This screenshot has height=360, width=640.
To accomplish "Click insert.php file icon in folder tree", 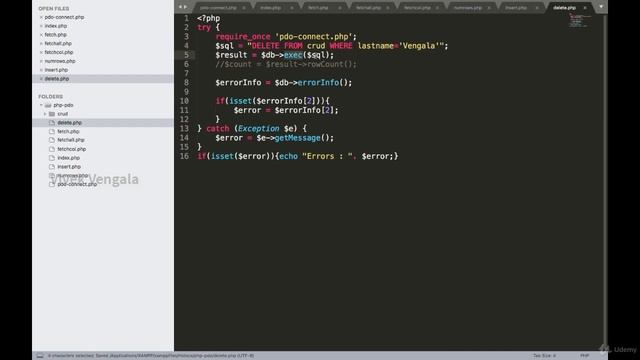I will (52, 167).
